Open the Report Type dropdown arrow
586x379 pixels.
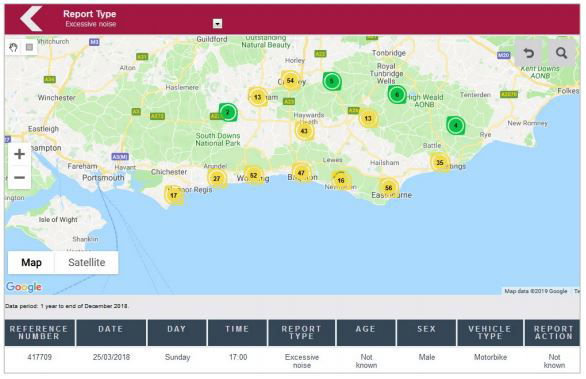coord(217,24)
